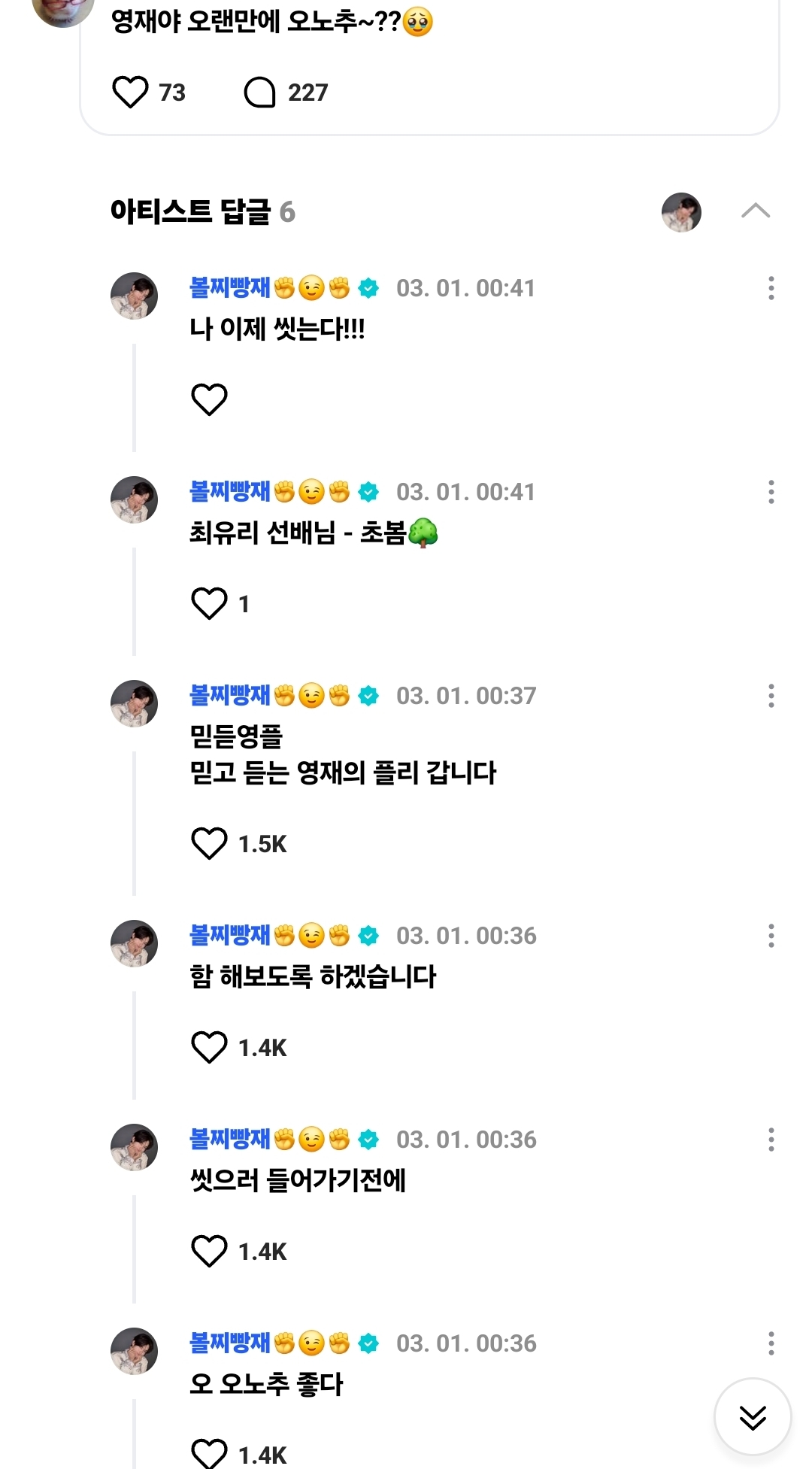Open 볼찌빵재 profile from the first reply's username
The image size is (812, 1469).
pyautogui.click(x=229, y=288)
